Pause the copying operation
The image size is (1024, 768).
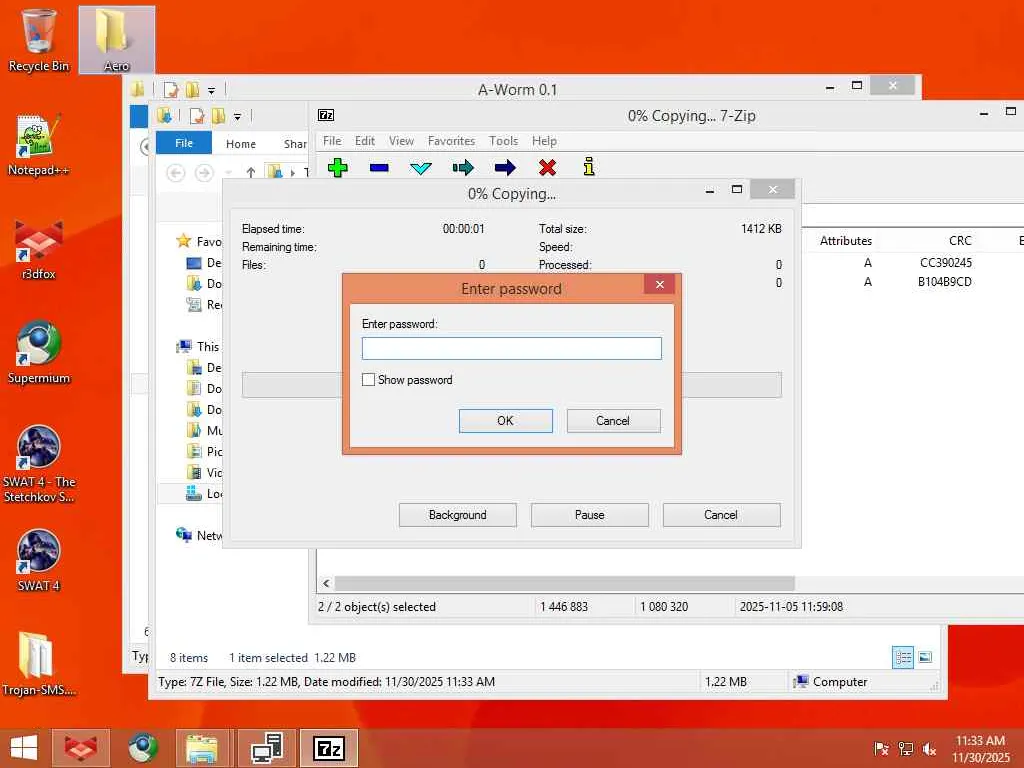click(589, 515)
